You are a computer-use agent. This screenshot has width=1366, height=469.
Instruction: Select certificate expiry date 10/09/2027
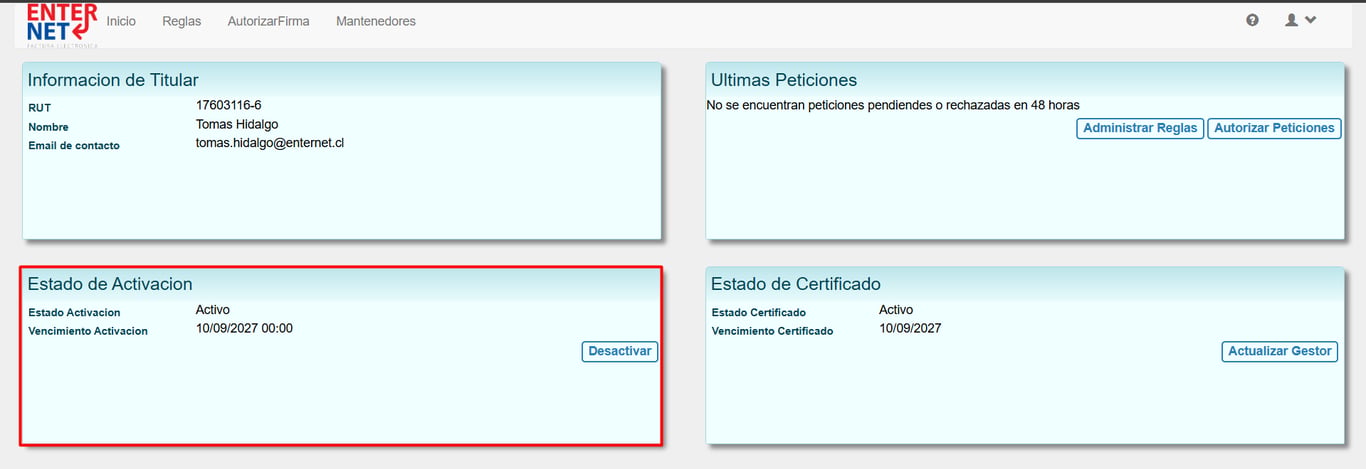[910, 328]
